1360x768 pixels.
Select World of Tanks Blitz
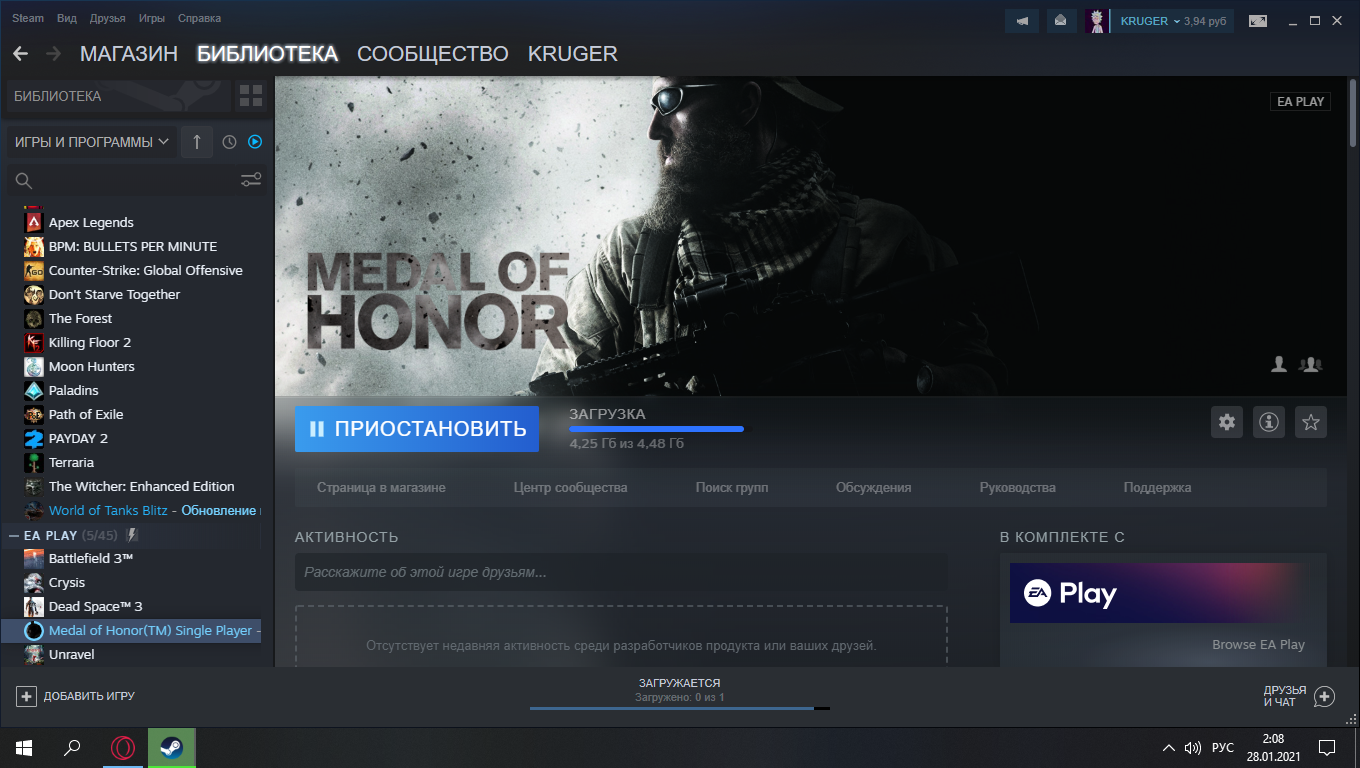[140, 510]
